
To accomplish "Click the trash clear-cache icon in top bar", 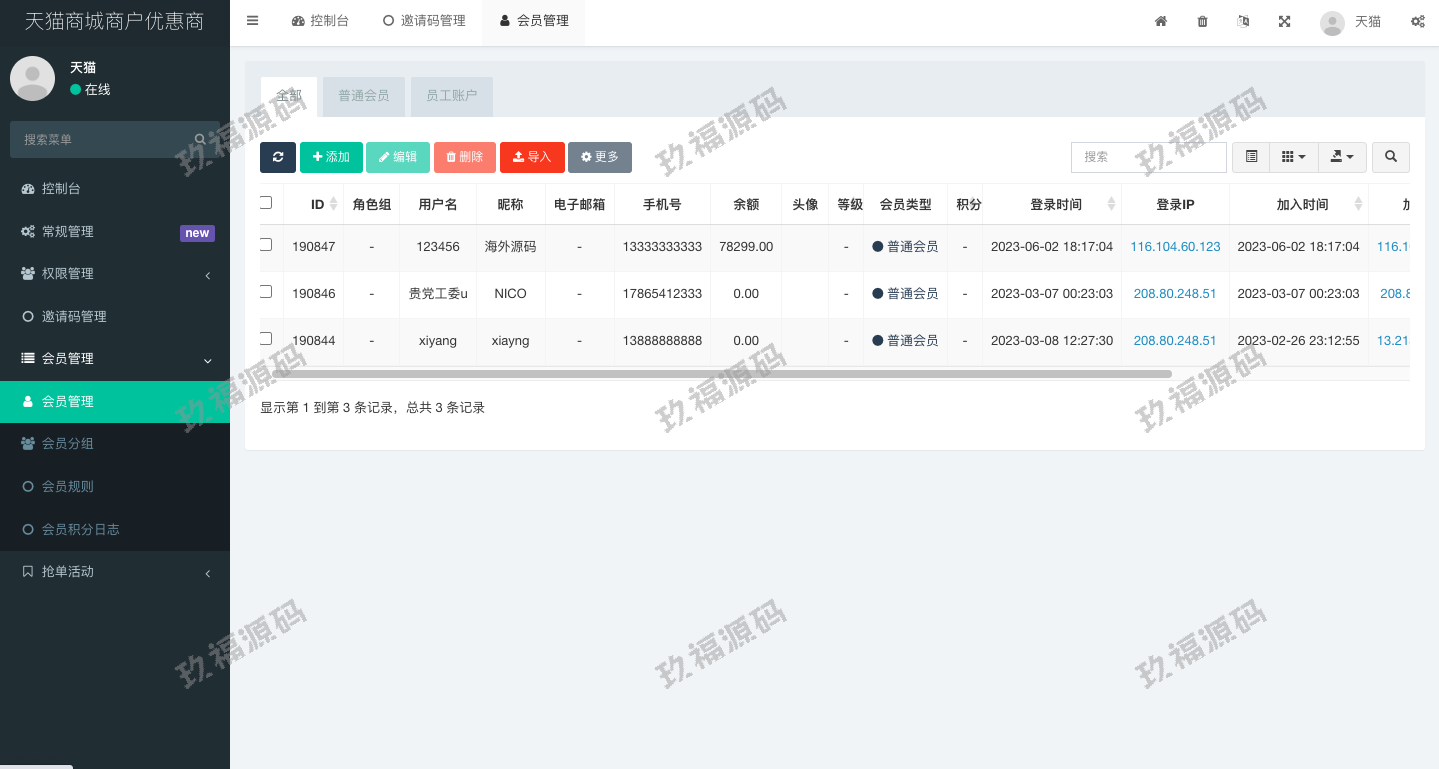I will [1202, 21].
